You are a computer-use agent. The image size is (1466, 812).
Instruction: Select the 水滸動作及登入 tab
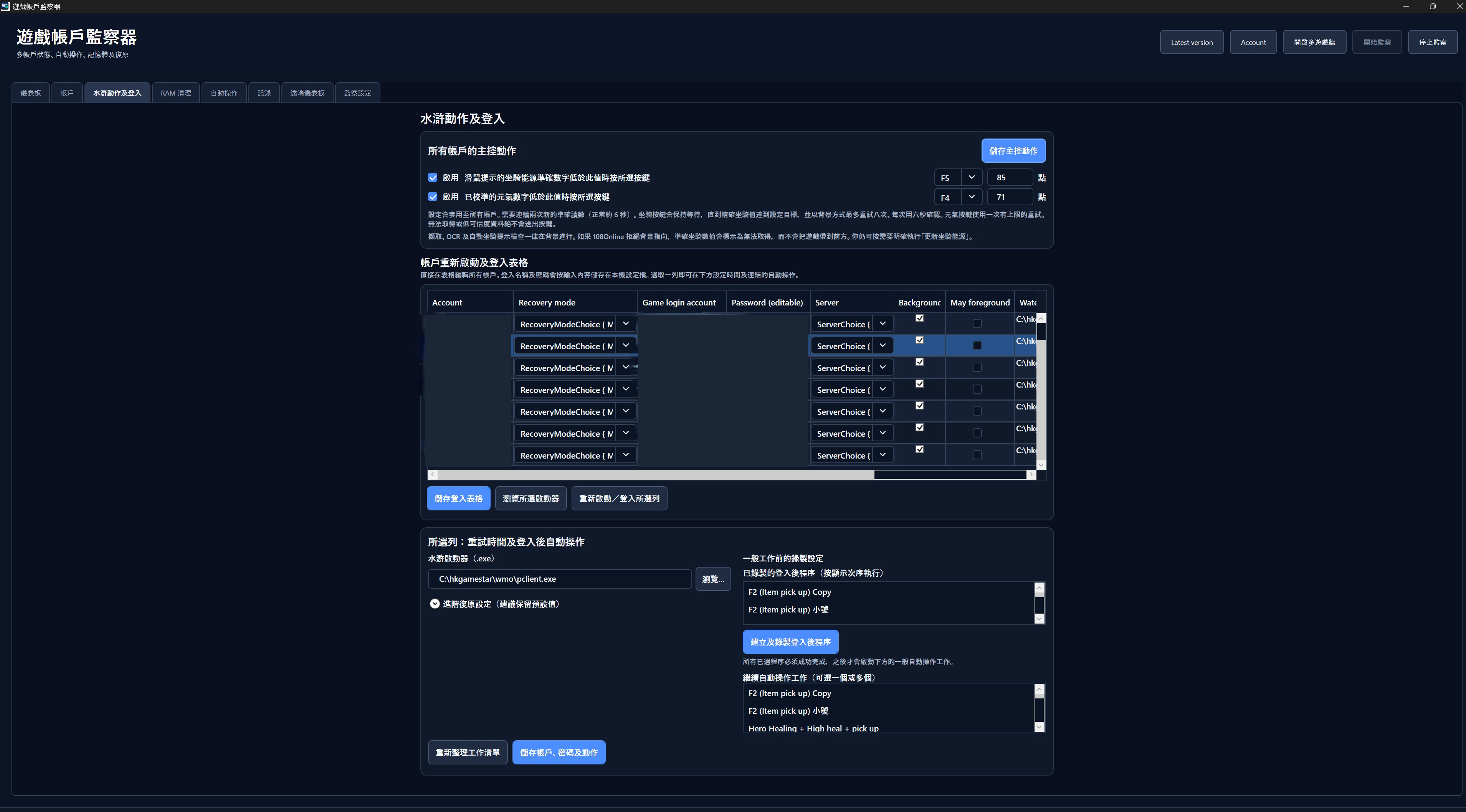[x=117, y=93]
